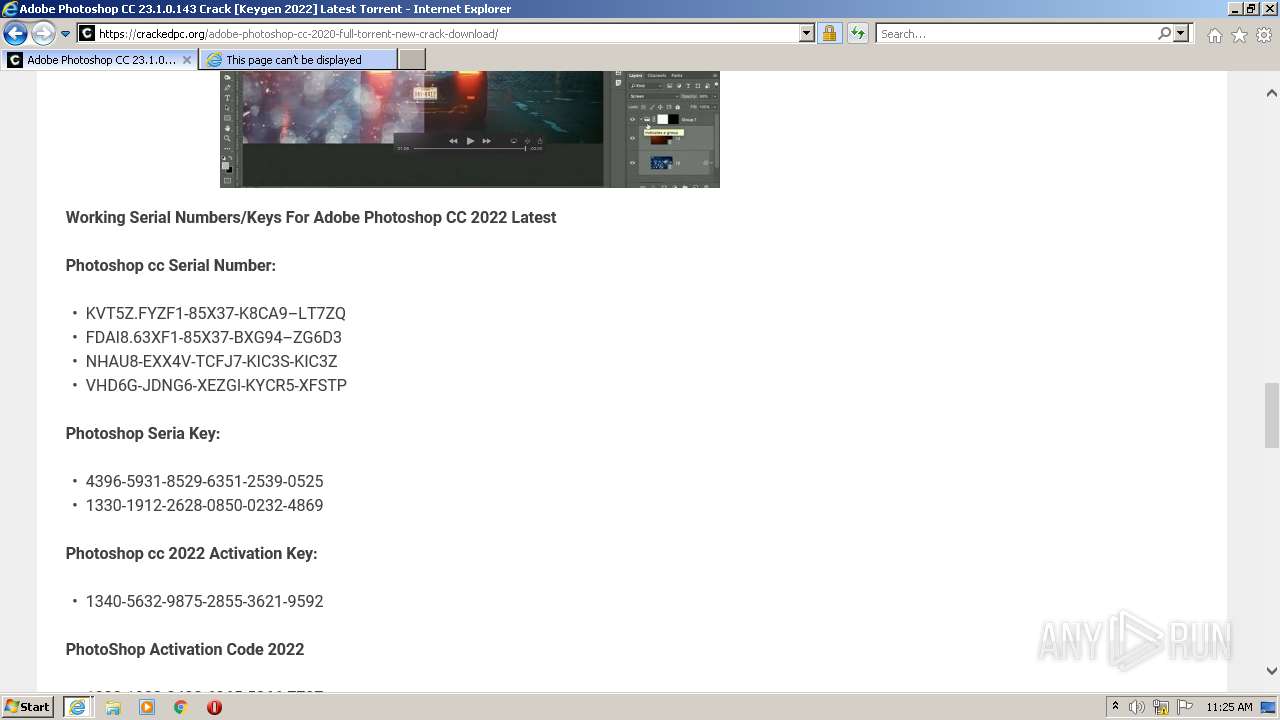Image resolution: width=1280 pixels, height=720 pixels.
Task: Close the Adobe Photoshop CC tab
Action: click(186, 60)
